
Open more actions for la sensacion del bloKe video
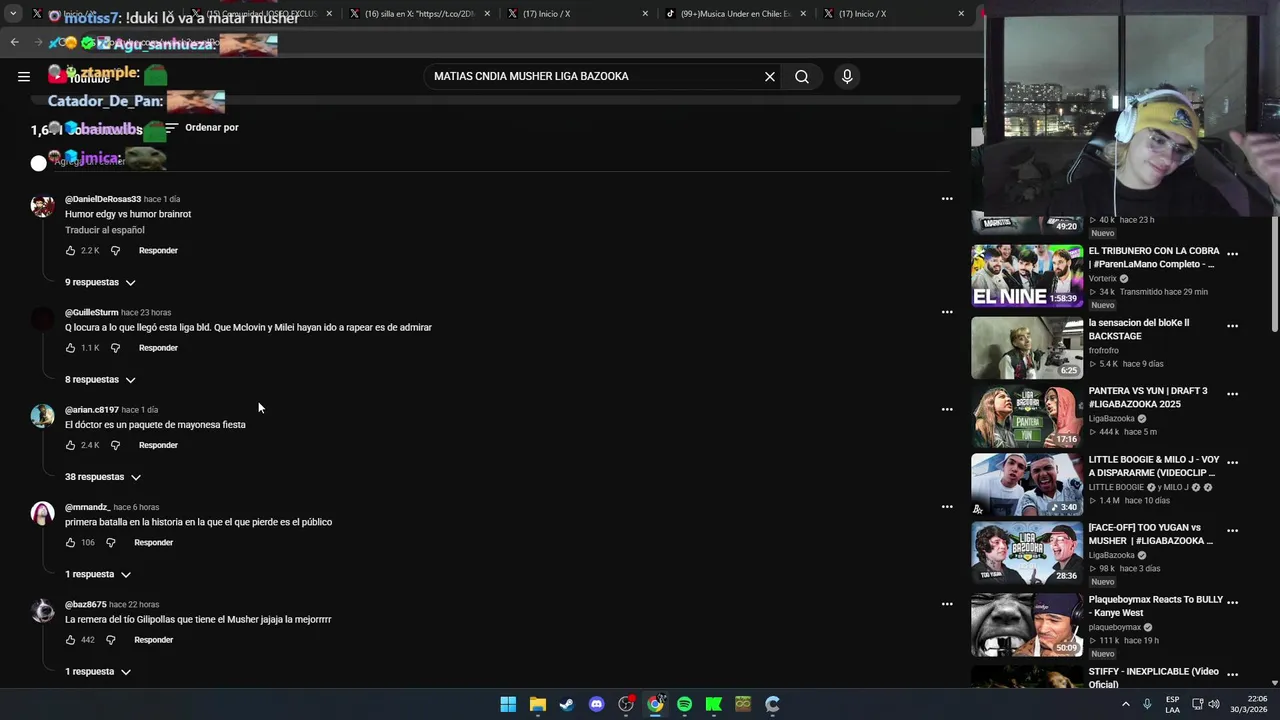pyautogui.click(x=1232, y=326)
